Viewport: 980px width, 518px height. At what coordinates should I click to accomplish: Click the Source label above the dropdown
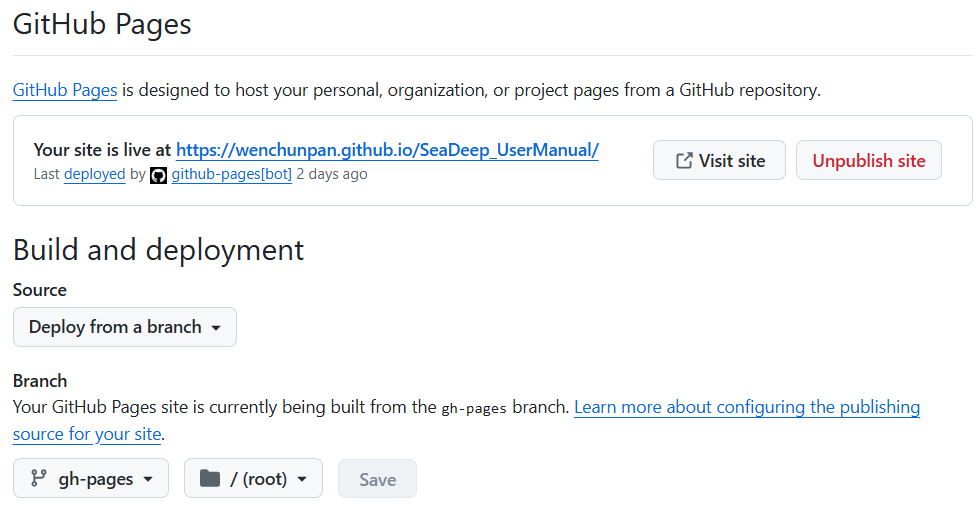tap(40, 290)
